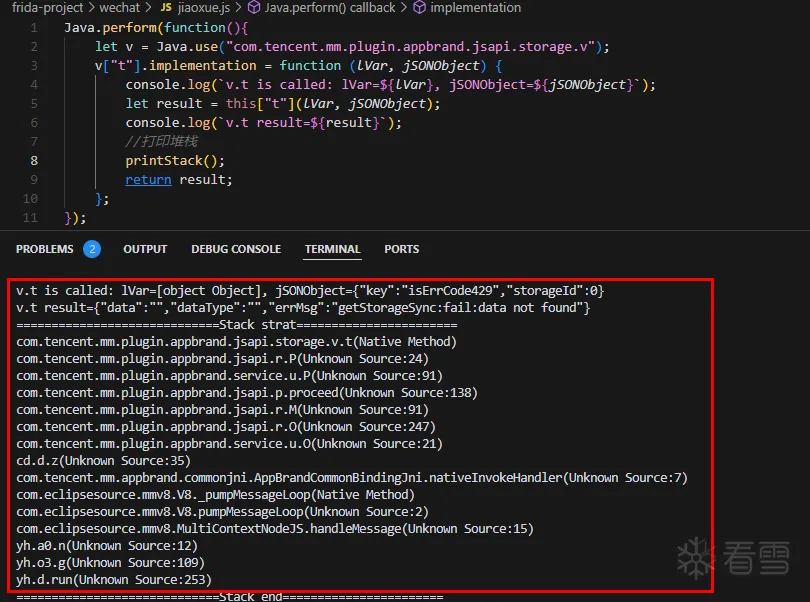Click stack line jsapi.r.M(Unknown Source:91)

(x=222, y=410)
